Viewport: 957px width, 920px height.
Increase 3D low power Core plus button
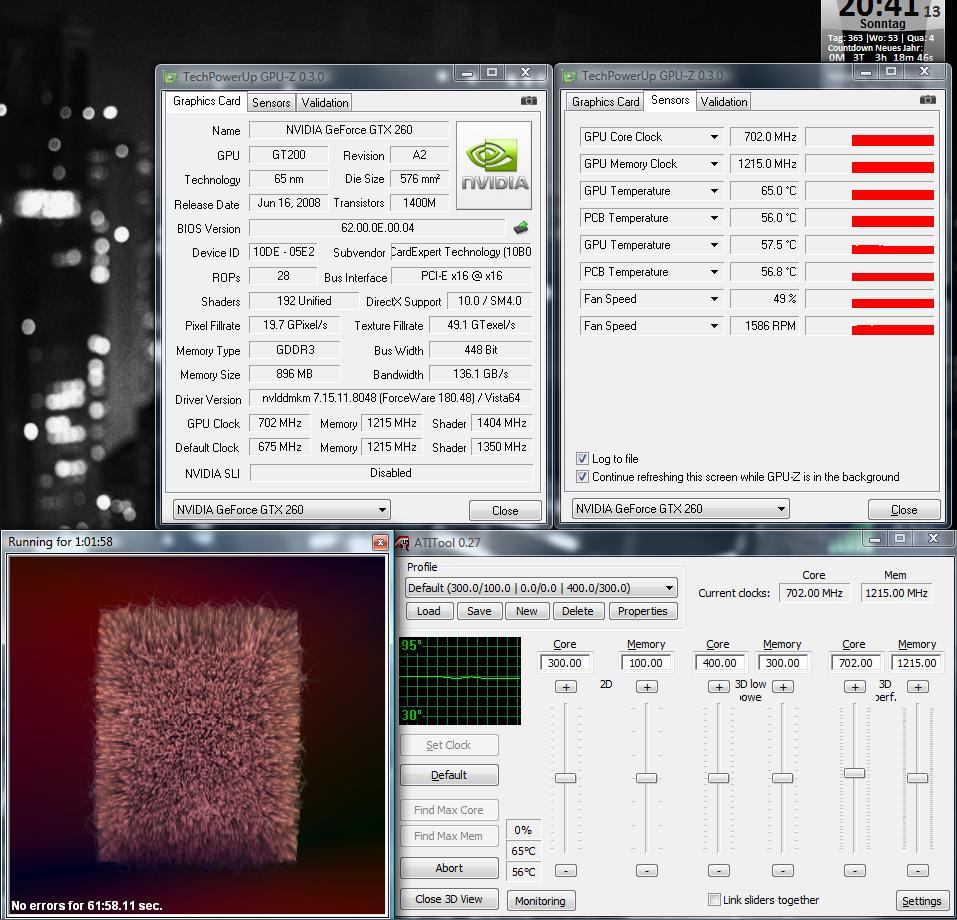[719, 687]
